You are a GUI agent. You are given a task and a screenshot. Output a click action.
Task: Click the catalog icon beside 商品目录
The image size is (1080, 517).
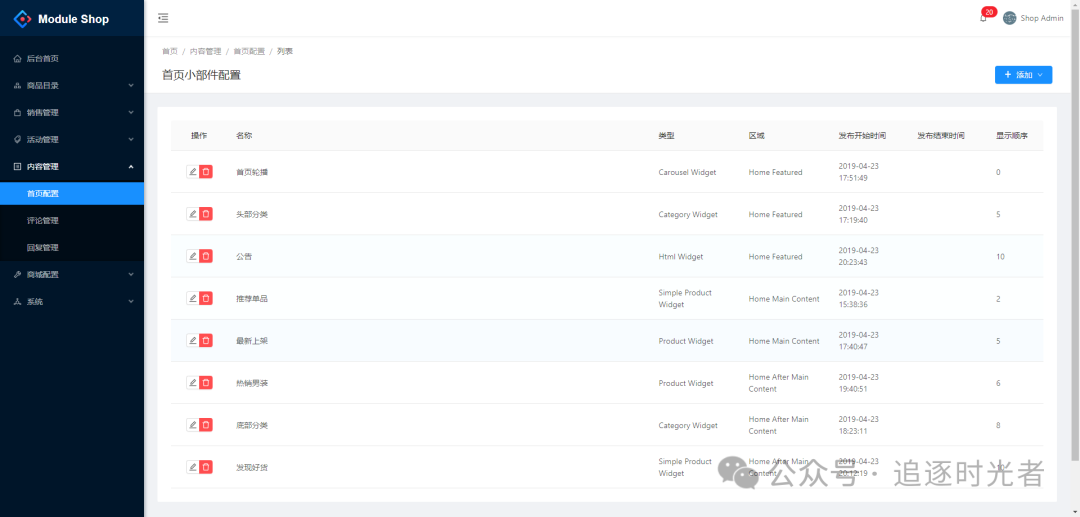pyautogui.click(x=17, y=85)
